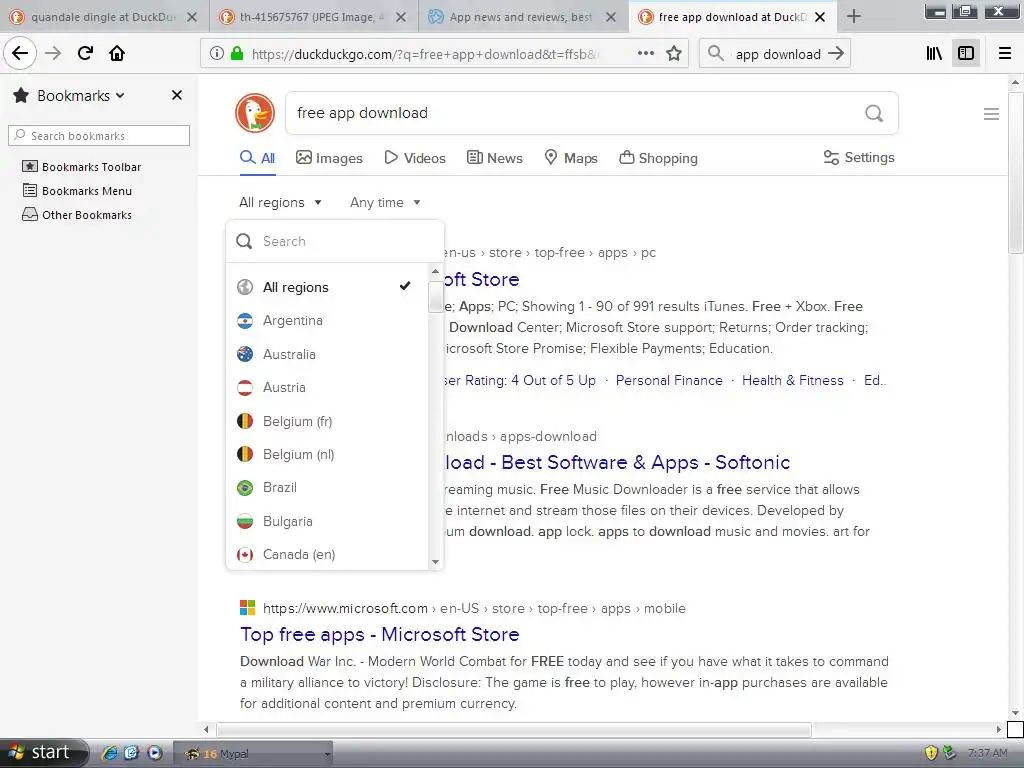Click the search bar magnifier icon
This screenshot has width=1024, height=768.
tap(716, 54)
